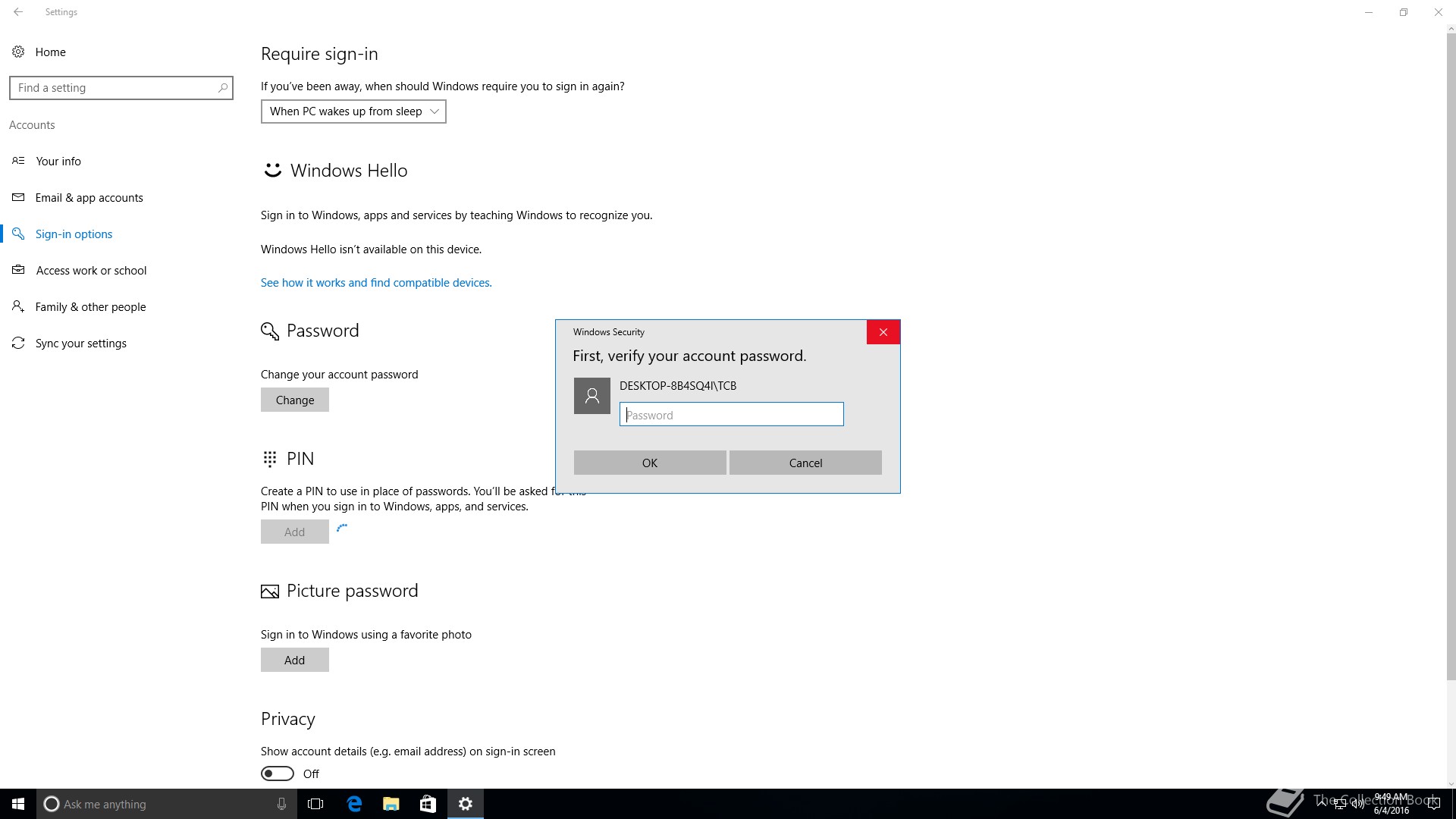This screenshot has width=1456, height=819.
Task: Confirm with OK in Windows Security
Action: [x=650, y=463]
